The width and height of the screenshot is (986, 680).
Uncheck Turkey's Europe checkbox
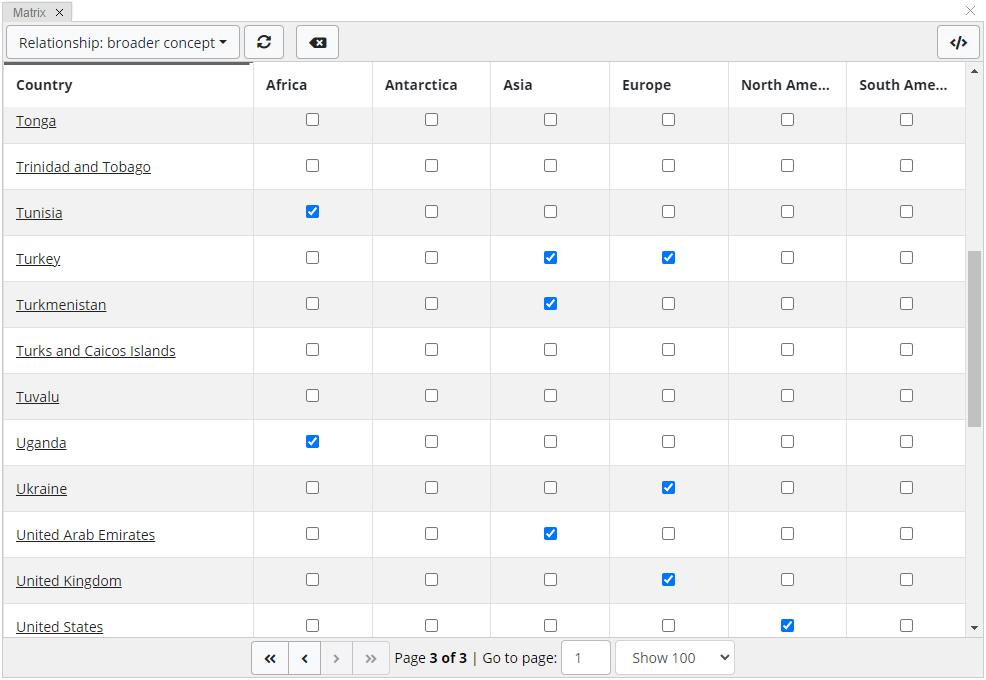click(x=668, y=258)
